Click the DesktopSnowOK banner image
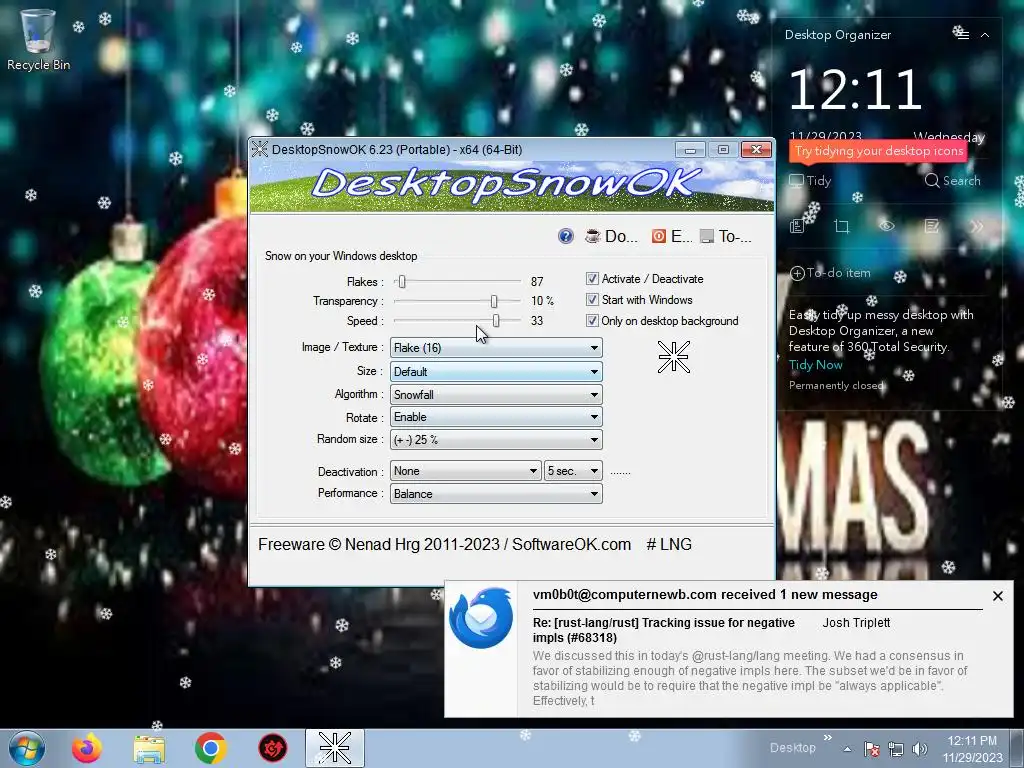 click(x=512, y=186)
